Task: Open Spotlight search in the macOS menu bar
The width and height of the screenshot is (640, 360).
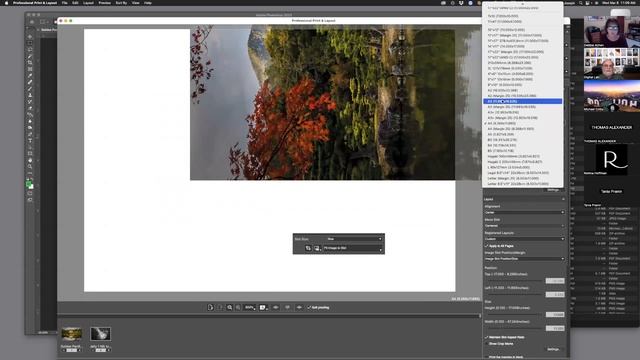Action: click(580, 3)
